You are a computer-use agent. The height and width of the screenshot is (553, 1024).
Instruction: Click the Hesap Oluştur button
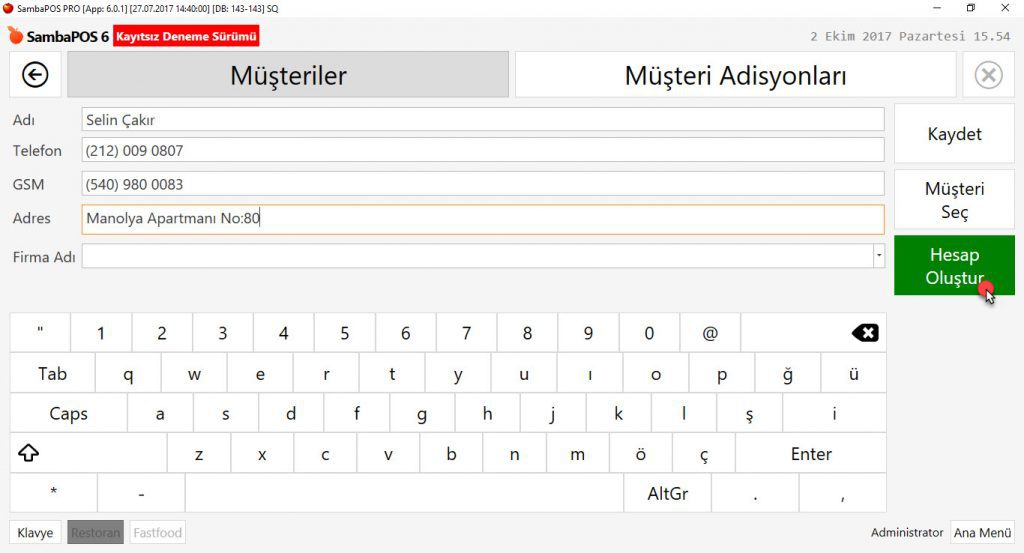coord(954,266)
